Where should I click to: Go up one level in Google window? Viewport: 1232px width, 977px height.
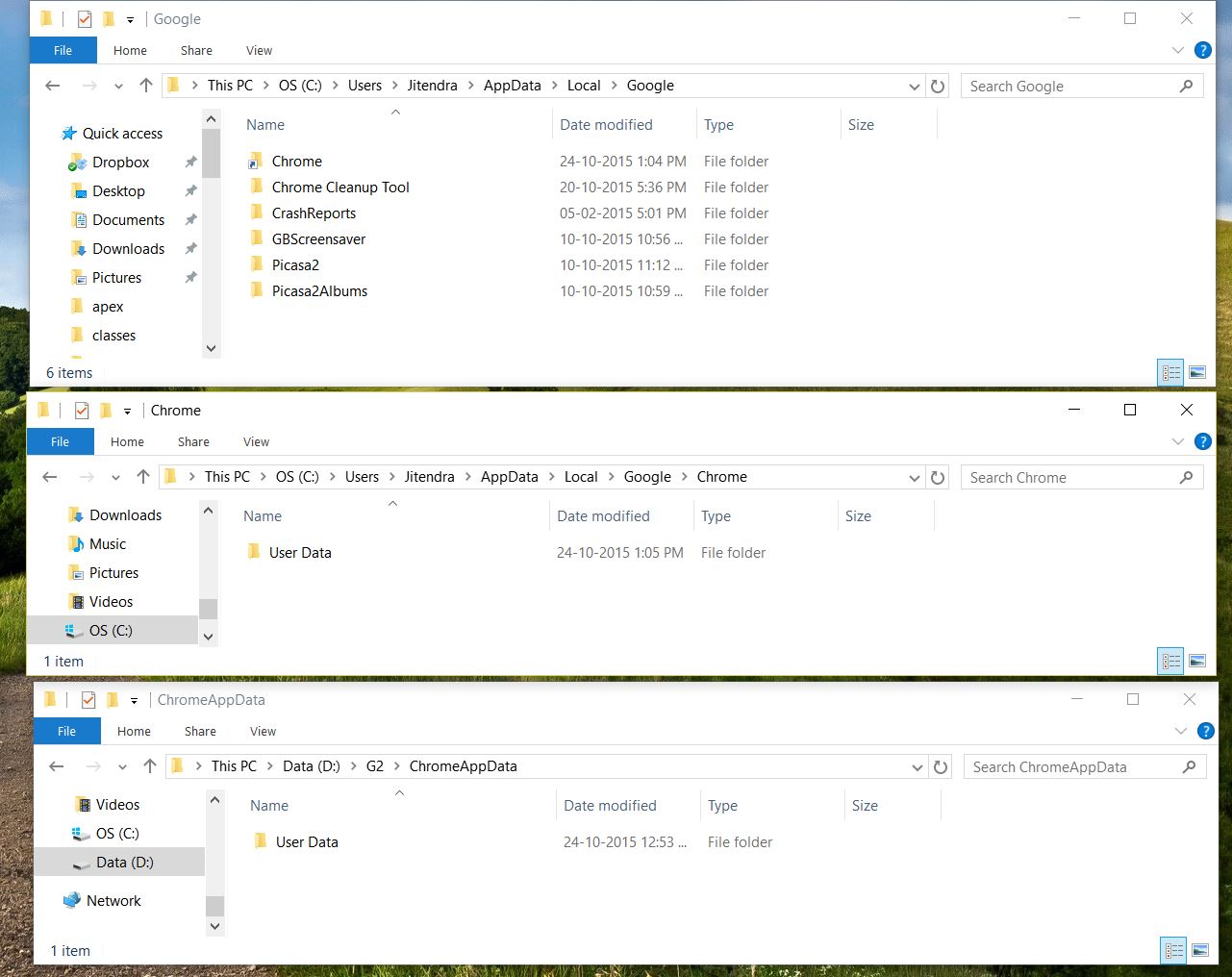146,86
